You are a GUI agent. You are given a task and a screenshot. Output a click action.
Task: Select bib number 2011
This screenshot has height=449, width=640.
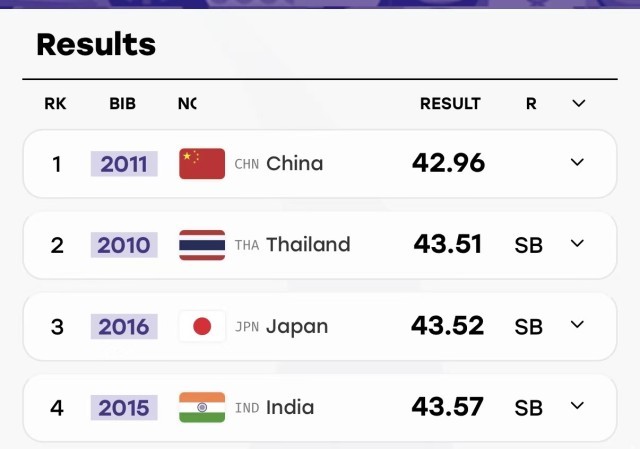pos(124,164)
